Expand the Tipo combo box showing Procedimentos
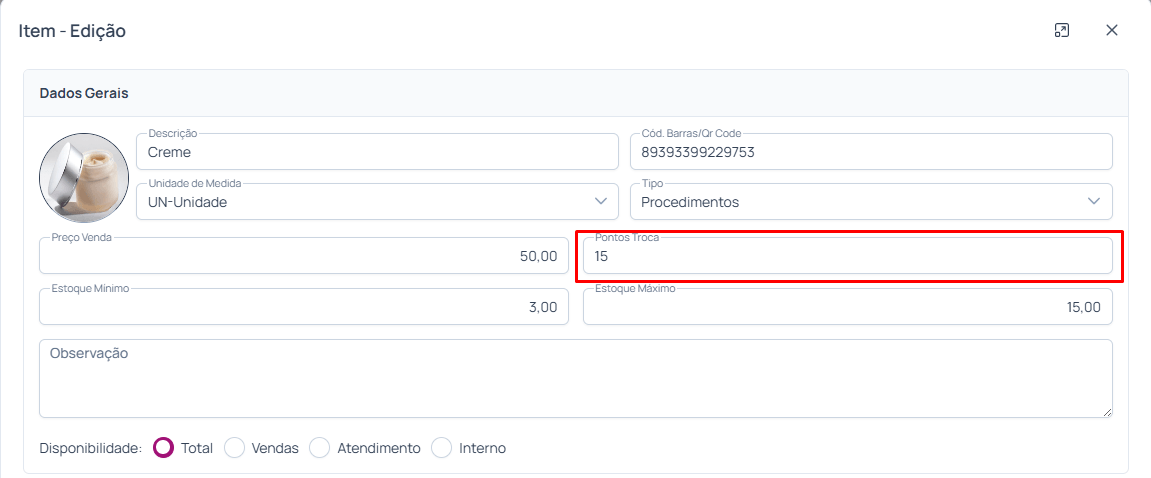The image size is (1151, 478). [x=871, y=201]
